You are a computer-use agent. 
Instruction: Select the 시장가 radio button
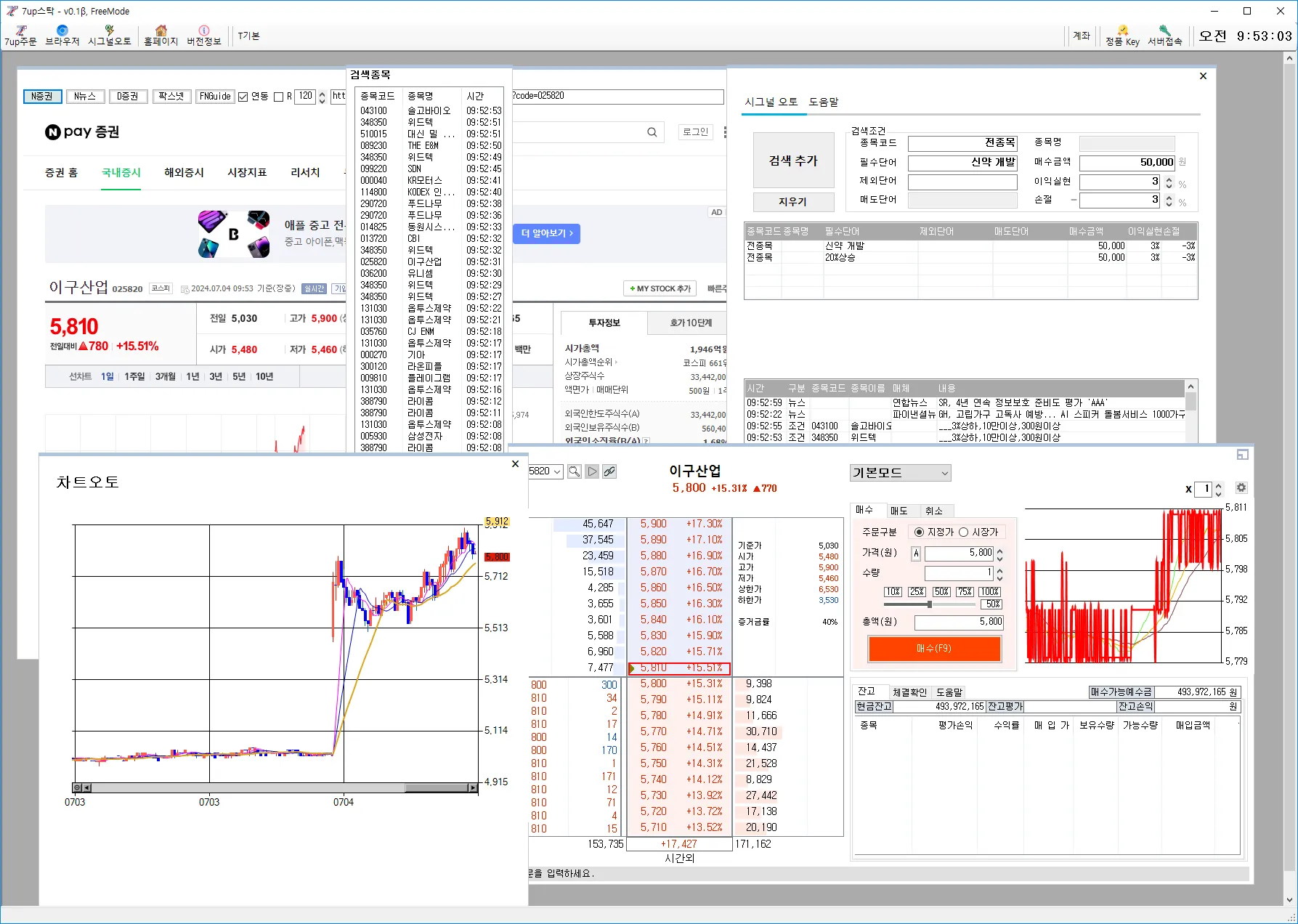click(x=963, y=532)
